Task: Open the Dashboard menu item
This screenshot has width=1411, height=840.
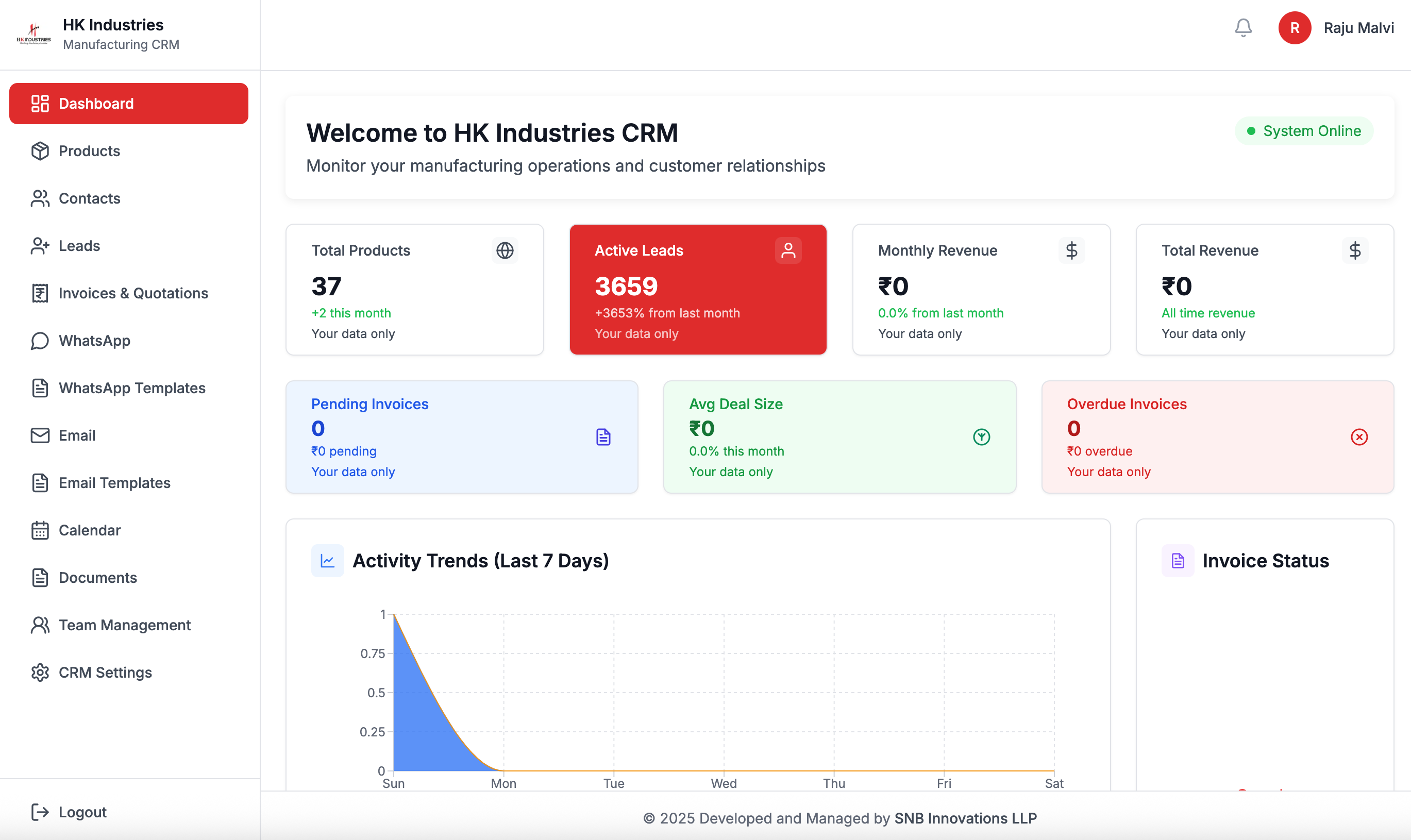Action: [128, 104]
